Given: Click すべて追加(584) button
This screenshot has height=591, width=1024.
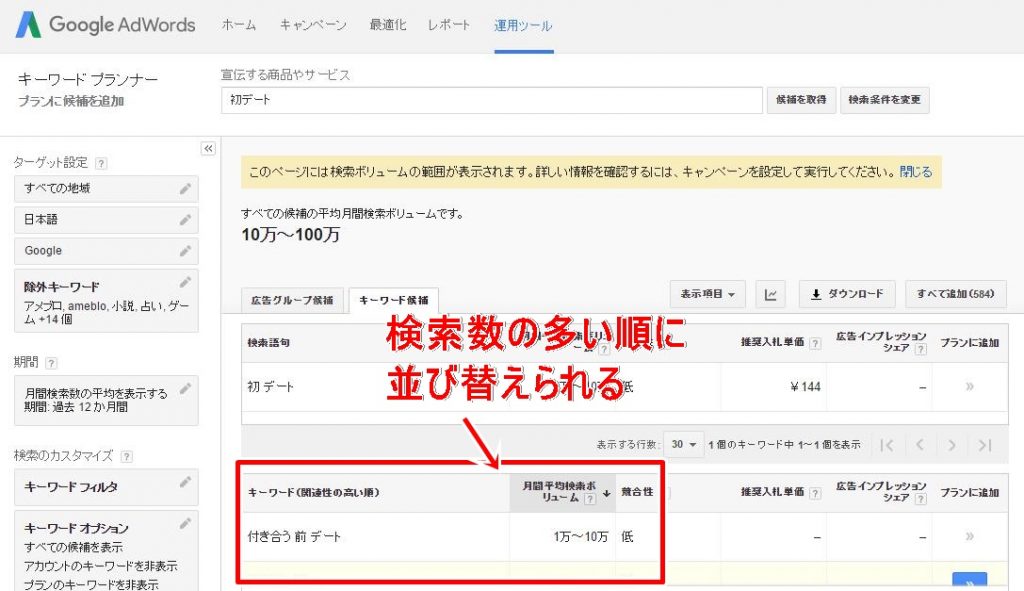Looking at the screenshot, I should [x=955, y=294].
